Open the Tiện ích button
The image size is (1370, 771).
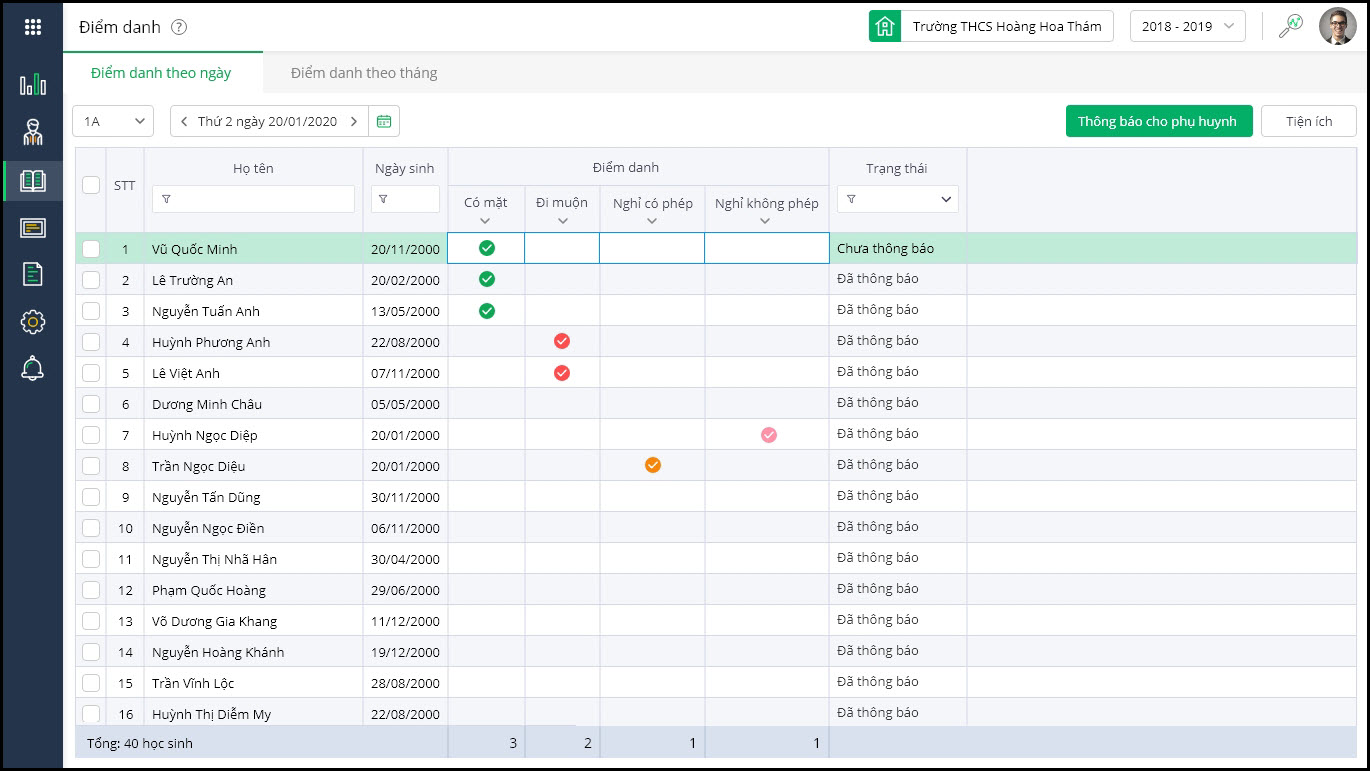(1308, 121)
